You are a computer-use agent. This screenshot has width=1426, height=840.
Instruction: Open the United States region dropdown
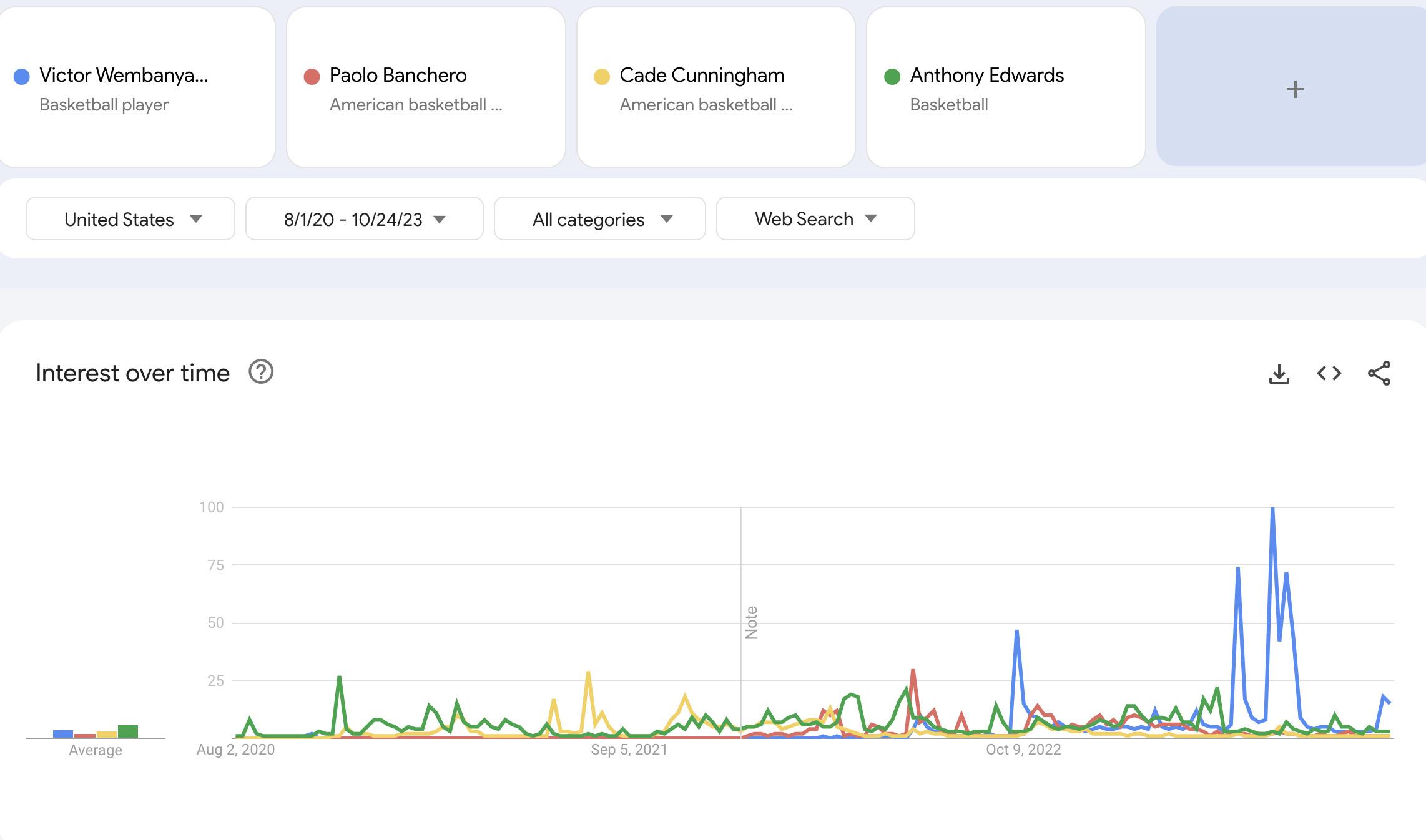point(130,219)
